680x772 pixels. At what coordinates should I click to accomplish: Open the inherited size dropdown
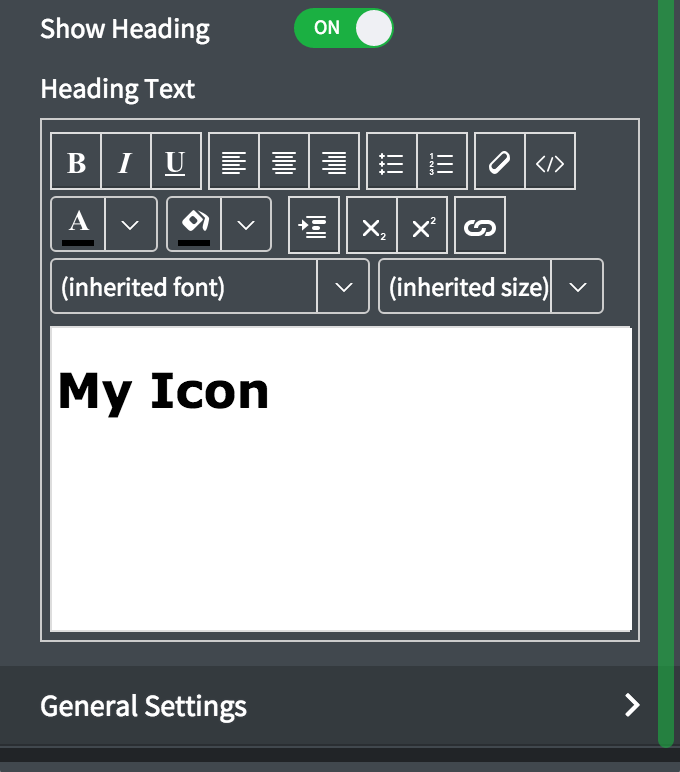tap(577, 287)
